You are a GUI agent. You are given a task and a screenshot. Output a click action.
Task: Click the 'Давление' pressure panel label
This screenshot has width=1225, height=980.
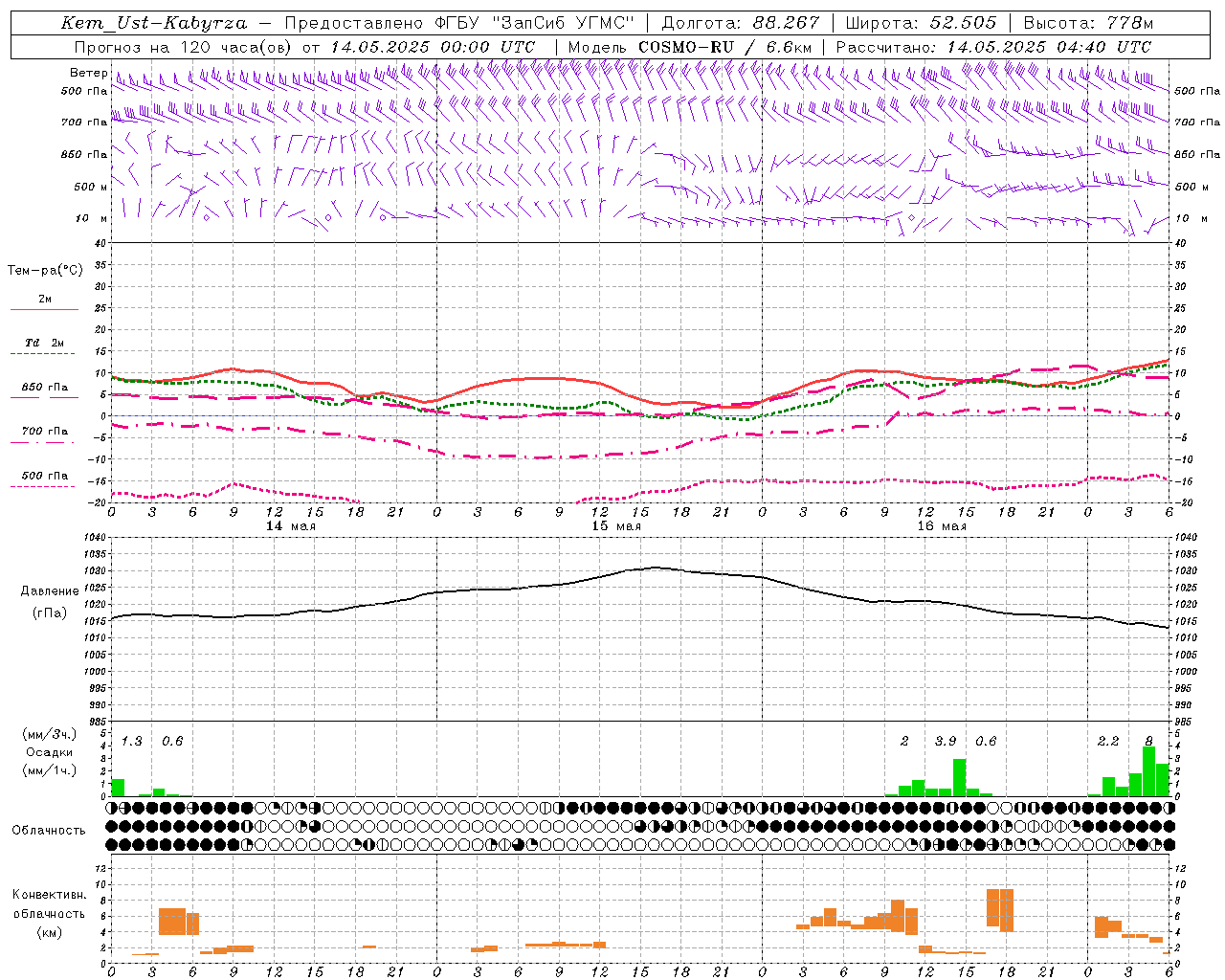click(x=50, y=591)
